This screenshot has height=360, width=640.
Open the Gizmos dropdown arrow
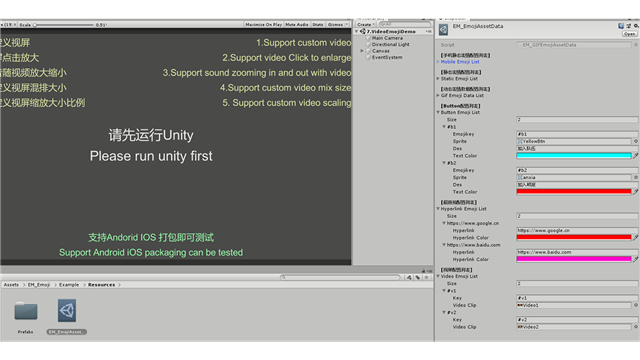tap(347, 25)
